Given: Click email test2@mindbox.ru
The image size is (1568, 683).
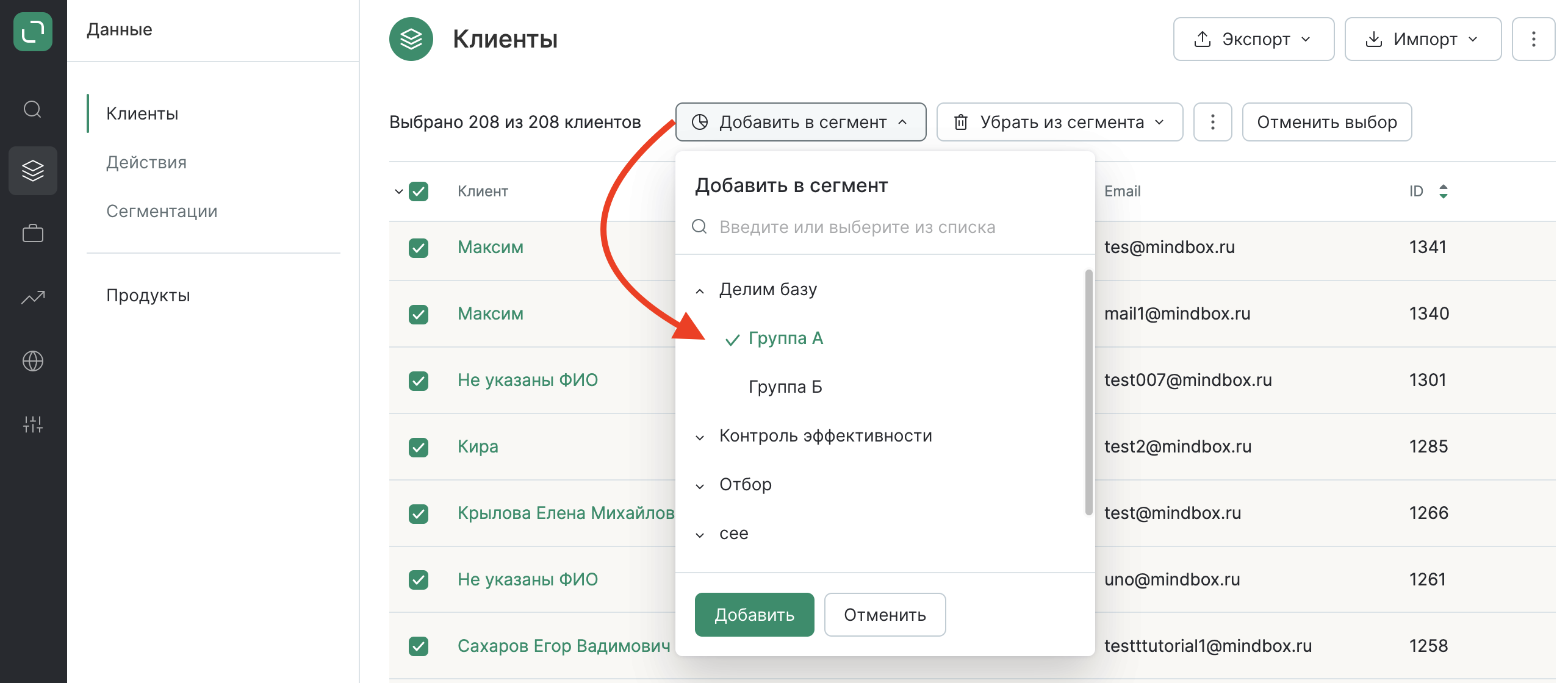Looking at the screenshot, I should 1178,446.
